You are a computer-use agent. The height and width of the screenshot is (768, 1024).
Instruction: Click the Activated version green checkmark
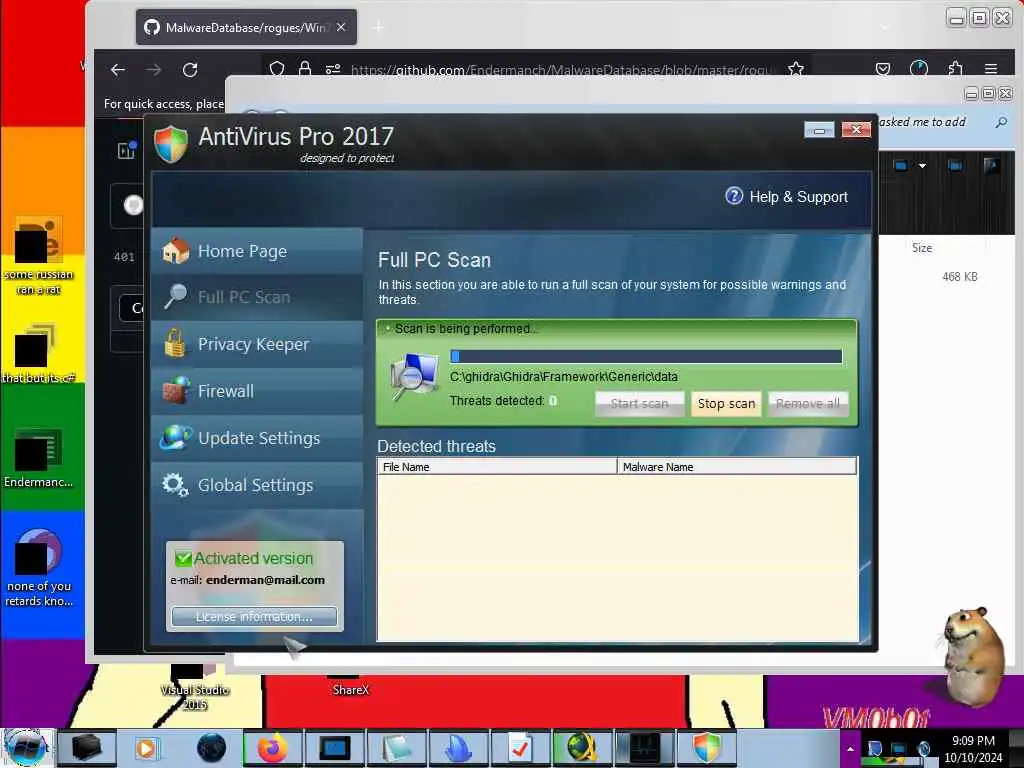pos(183,558)
